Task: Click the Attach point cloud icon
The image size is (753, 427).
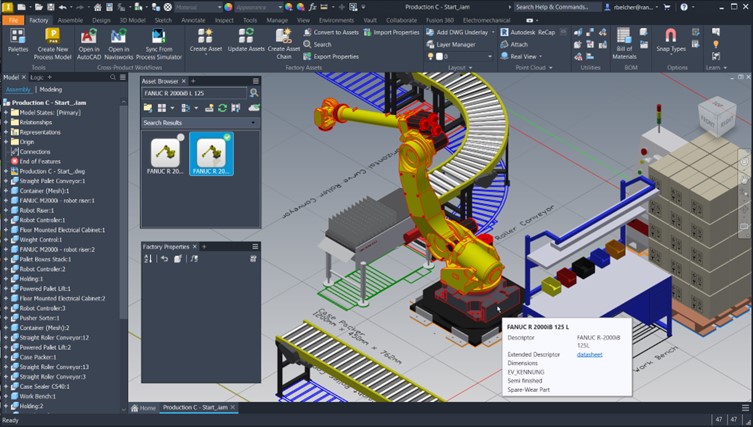Action: [x=504, y=44]
